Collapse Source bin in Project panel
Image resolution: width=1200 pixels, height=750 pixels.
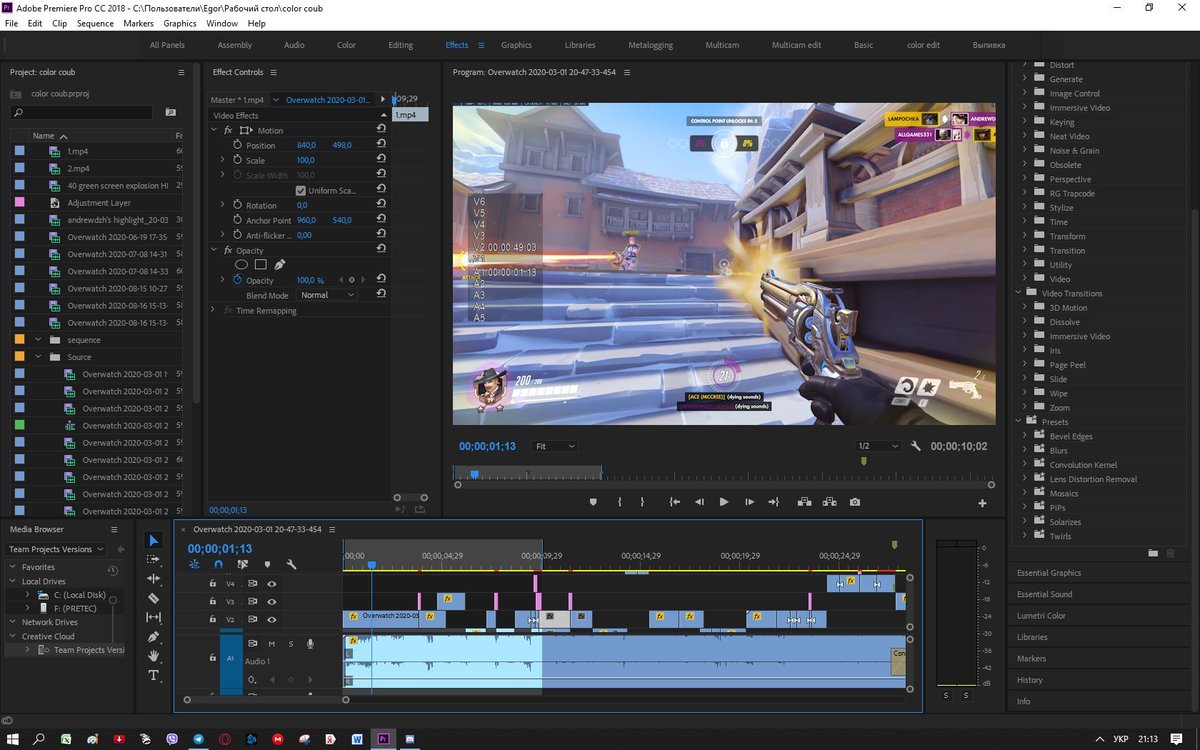[x=39, y=357]
